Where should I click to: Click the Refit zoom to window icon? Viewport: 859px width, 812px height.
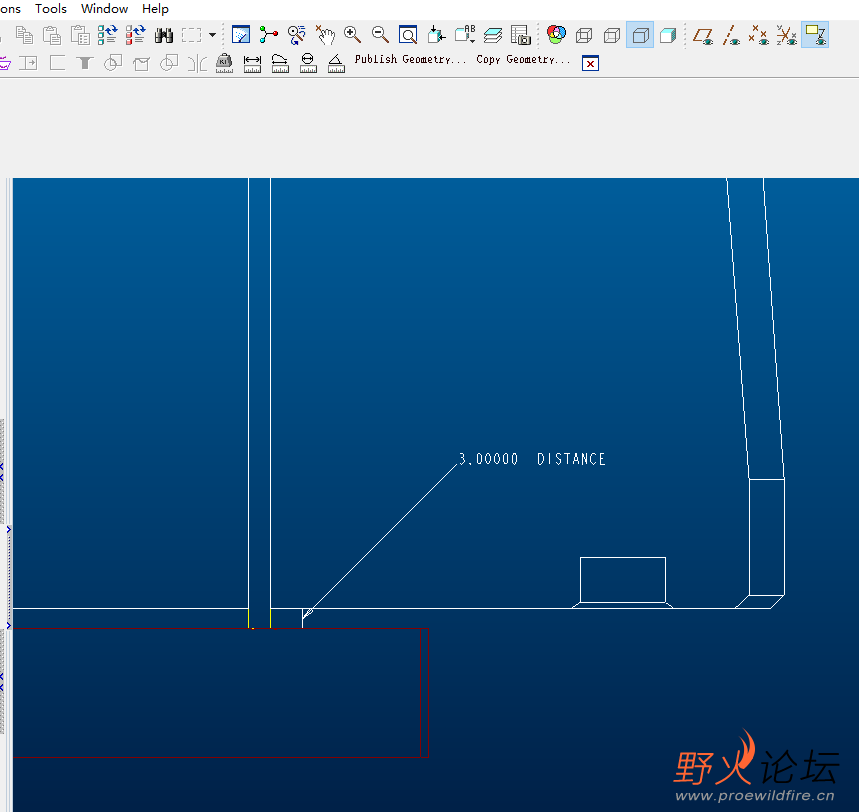coord(408,35)
